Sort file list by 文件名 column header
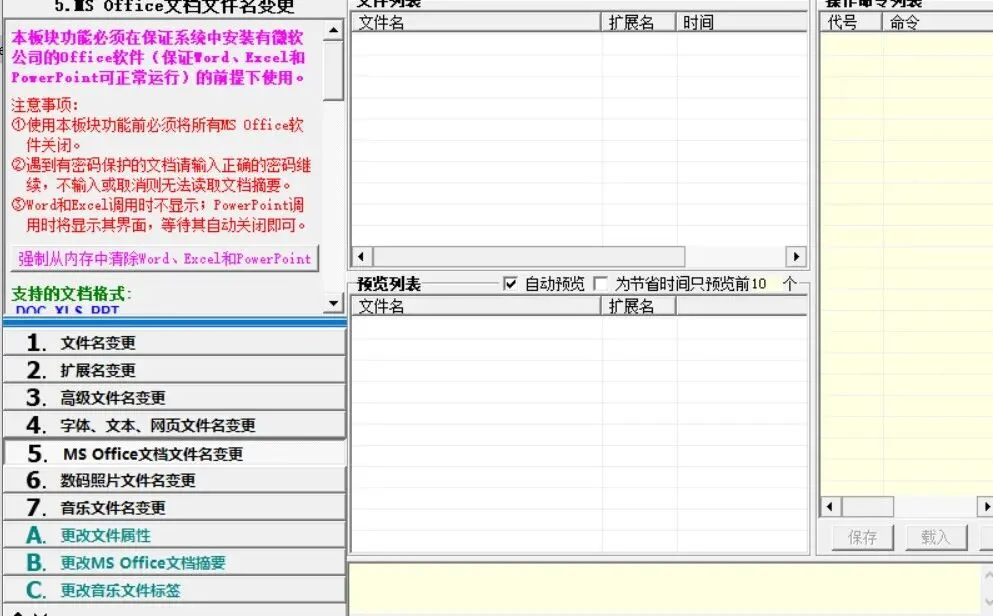Image resolution: width=993 pixels, height=616 pixels. 476,23
